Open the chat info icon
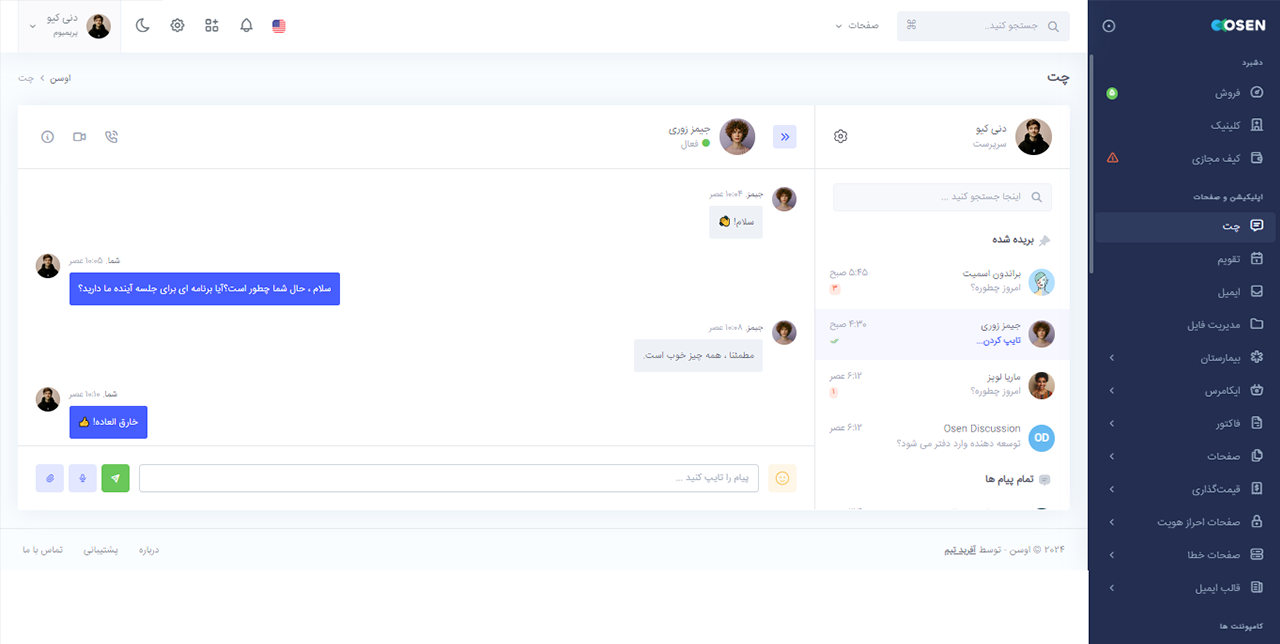The image size is (1280, 644). [47, 137]
